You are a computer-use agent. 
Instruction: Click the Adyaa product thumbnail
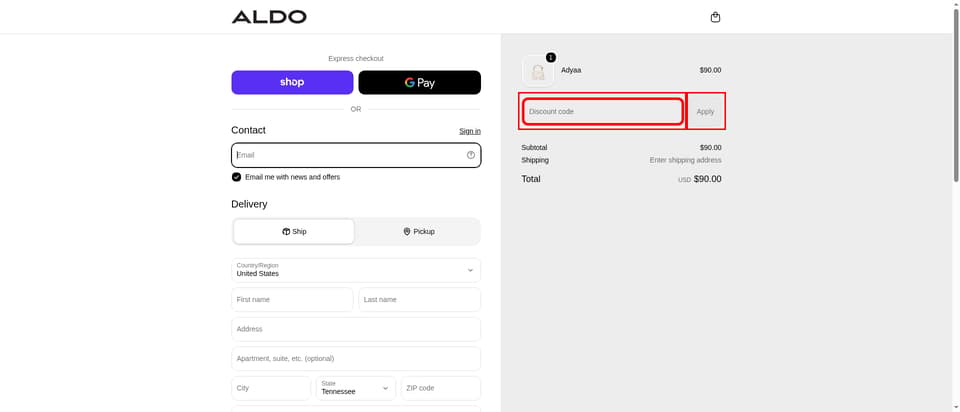pyautogui.click(x=538, y=71)
